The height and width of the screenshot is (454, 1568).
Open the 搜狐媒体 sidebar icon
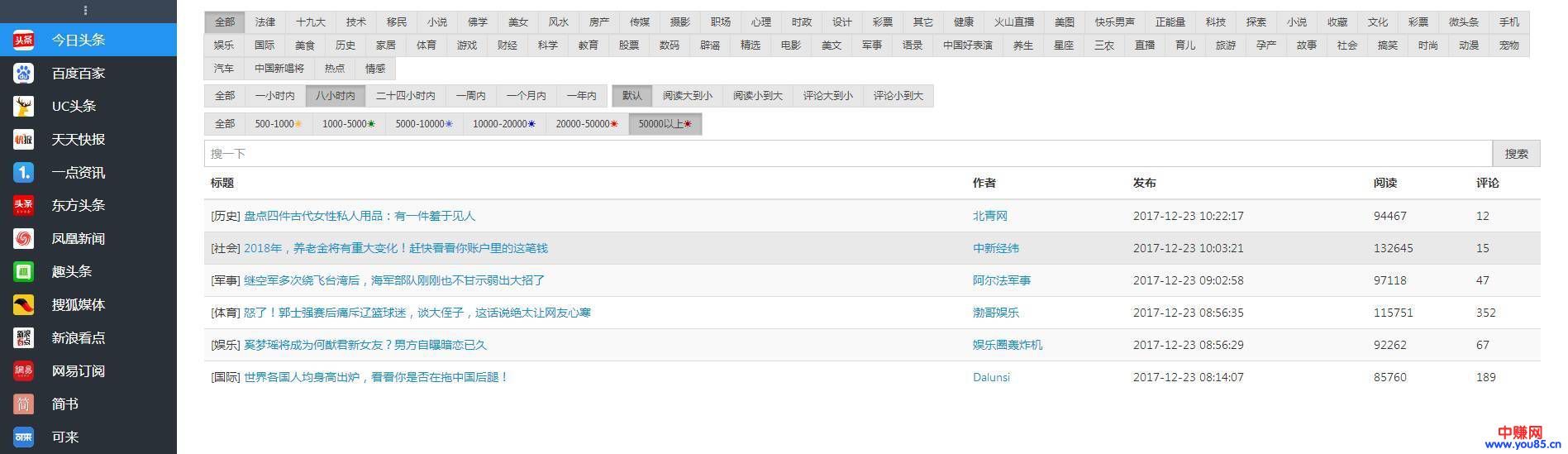[x=23, y=305]
